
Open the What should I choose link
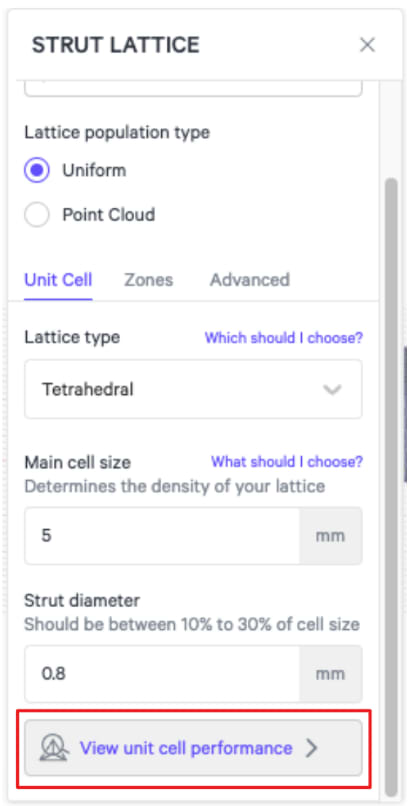[287, 462]
